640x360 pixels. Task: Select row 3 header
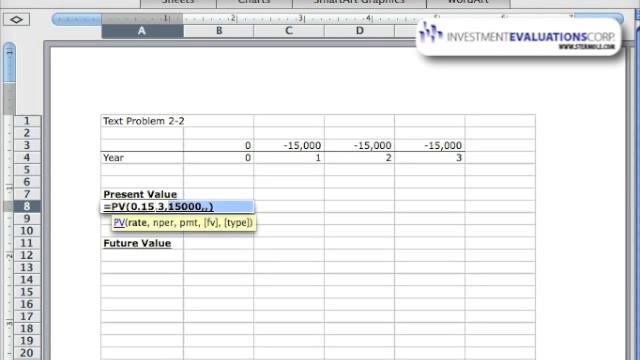point(27,145)
